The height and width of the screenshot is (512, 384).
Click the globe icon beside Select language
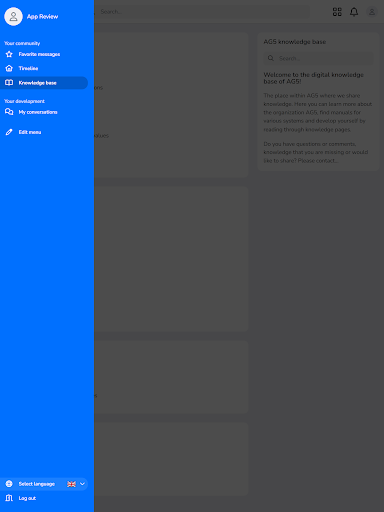pos(9,484)
